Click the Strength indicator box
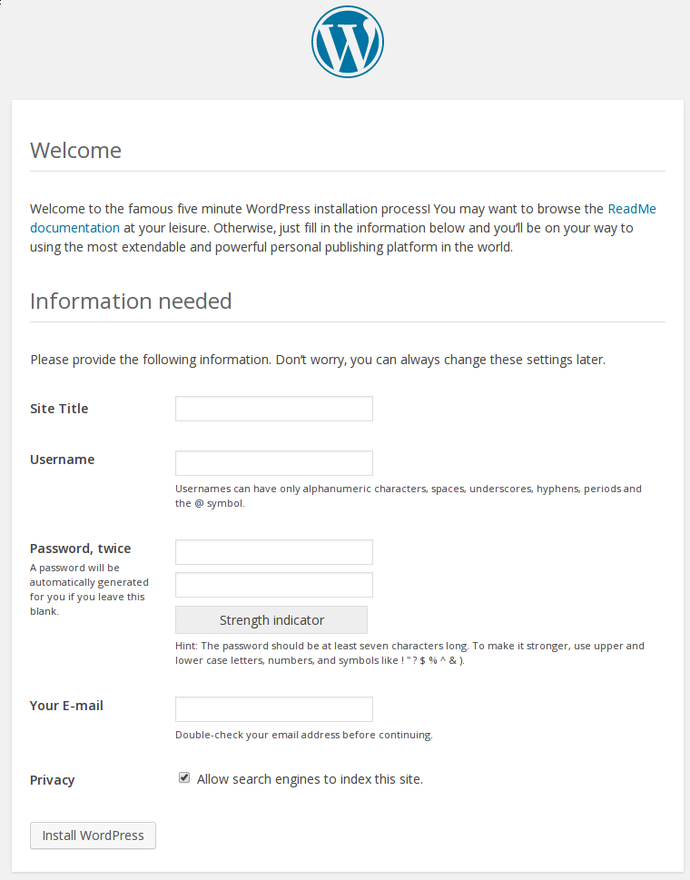This screenshot has height=880, width=690. (x=271, y=620)
